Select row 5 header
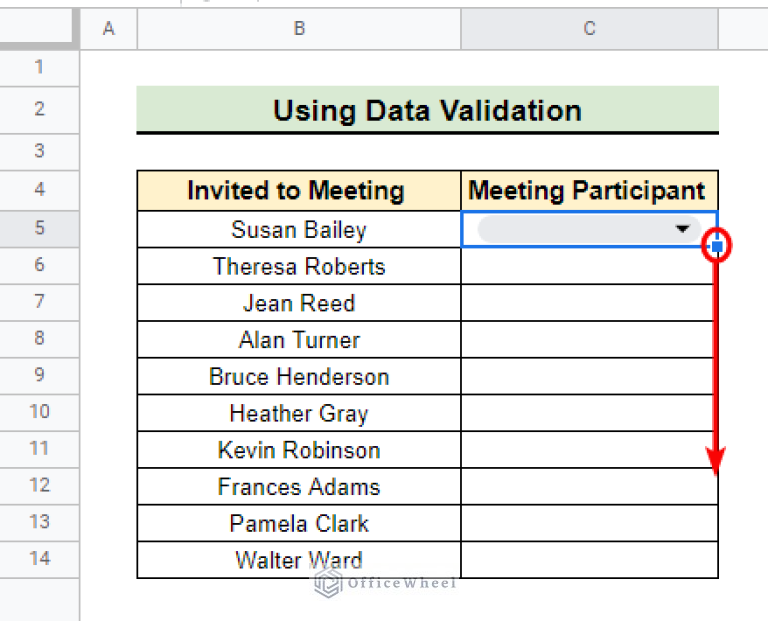Viewport: 768px width, 621px height. coord(39,229)
